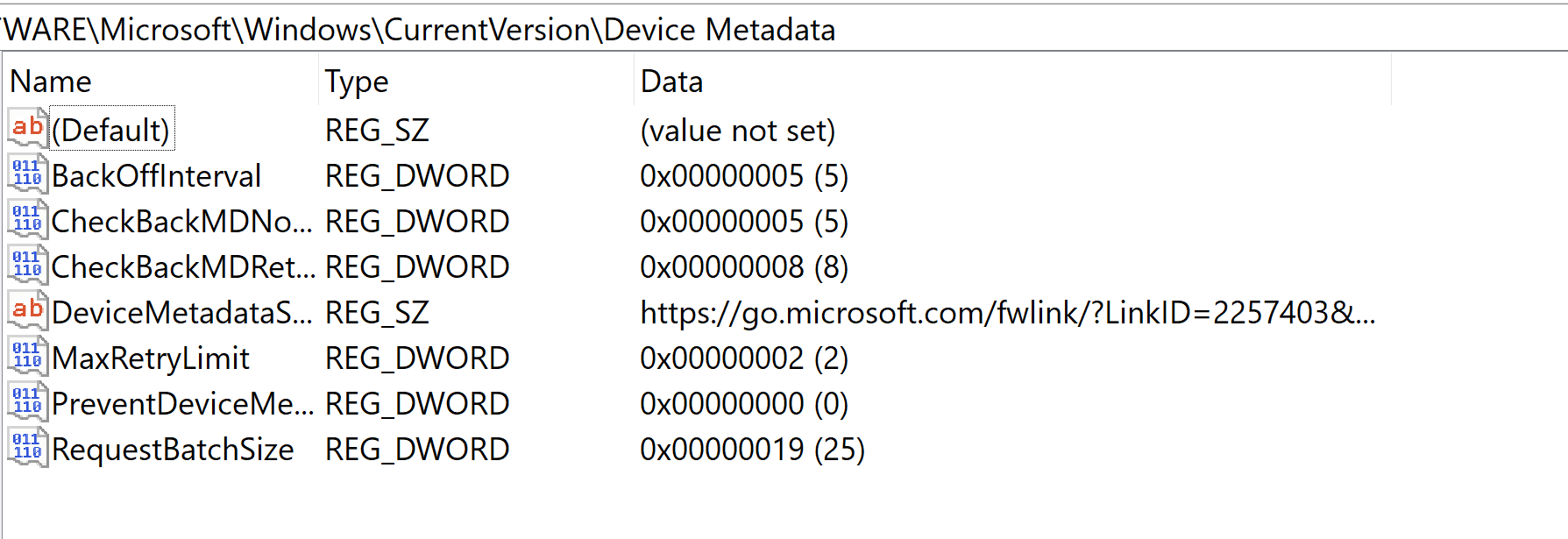Click the DWORD icon beside MaxRetryLimit
1568x539 pixels.
tap(26, 356)
